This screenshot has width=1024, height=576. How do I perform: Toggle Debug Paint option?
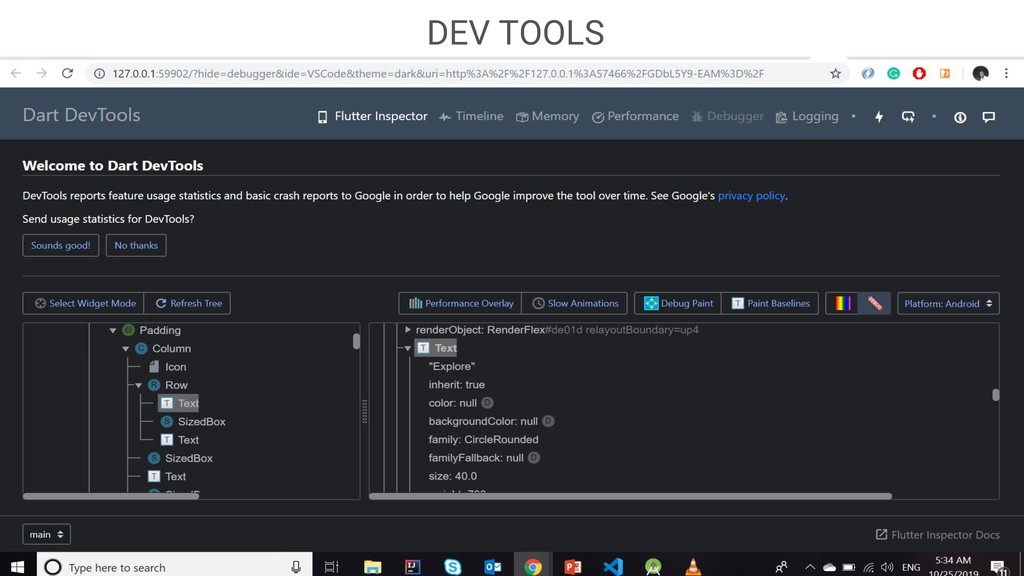678,303
